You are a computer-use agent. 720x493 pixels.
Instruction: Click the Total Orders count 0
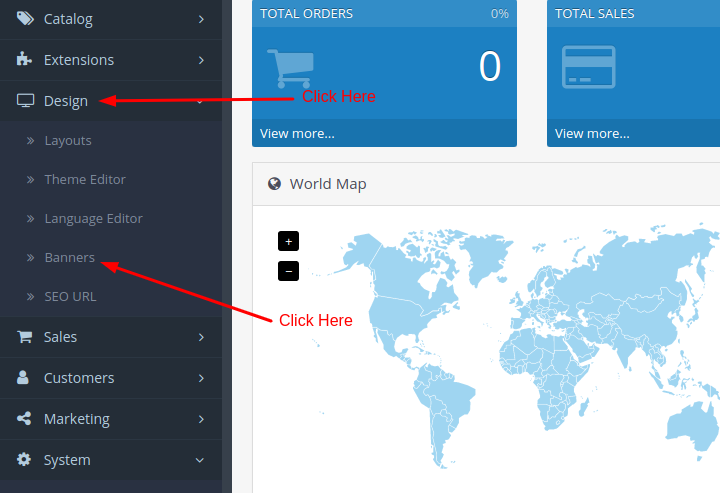coord(489,67)
